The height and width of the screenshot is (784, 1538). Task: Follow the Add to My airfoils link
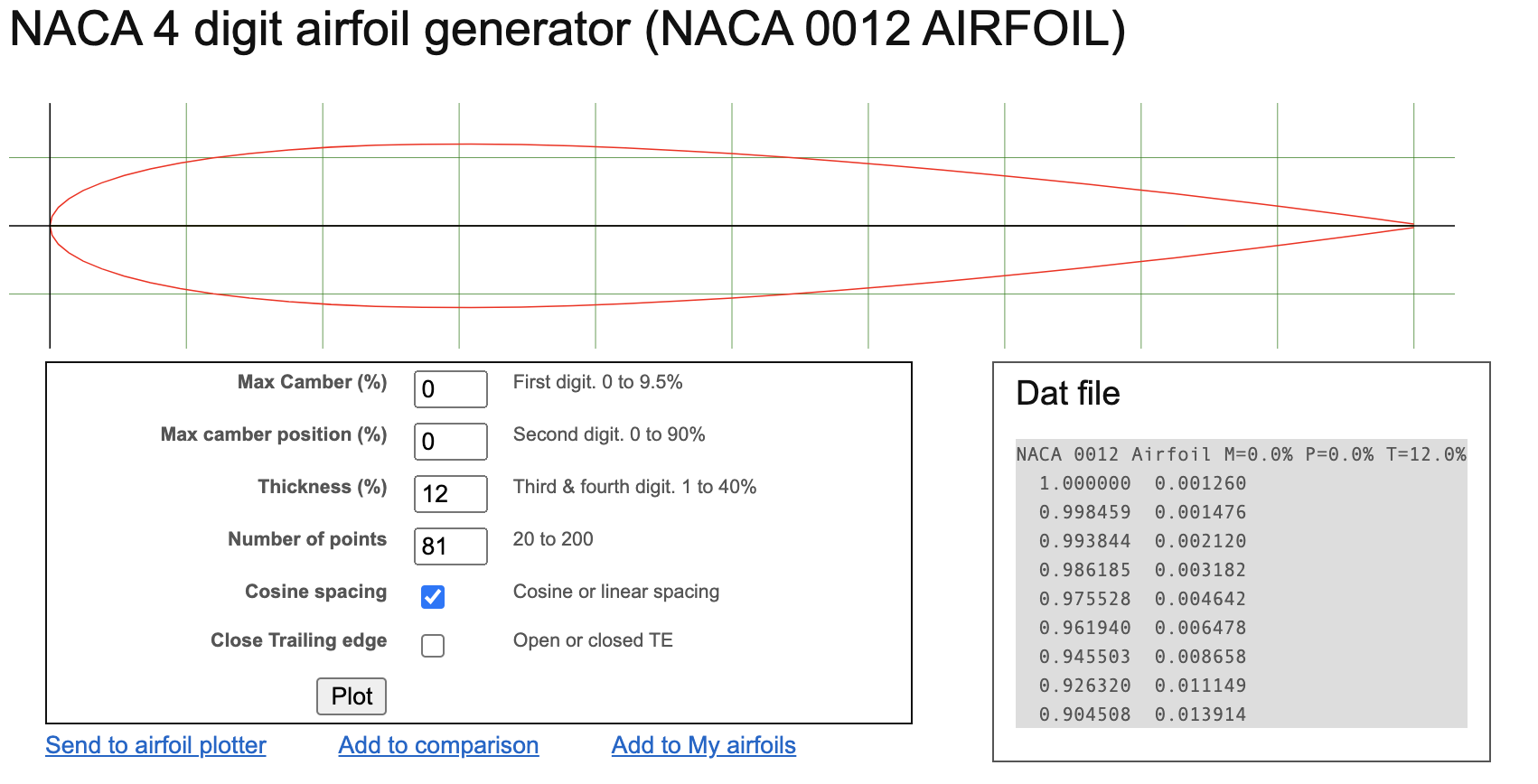click(703, 745)
